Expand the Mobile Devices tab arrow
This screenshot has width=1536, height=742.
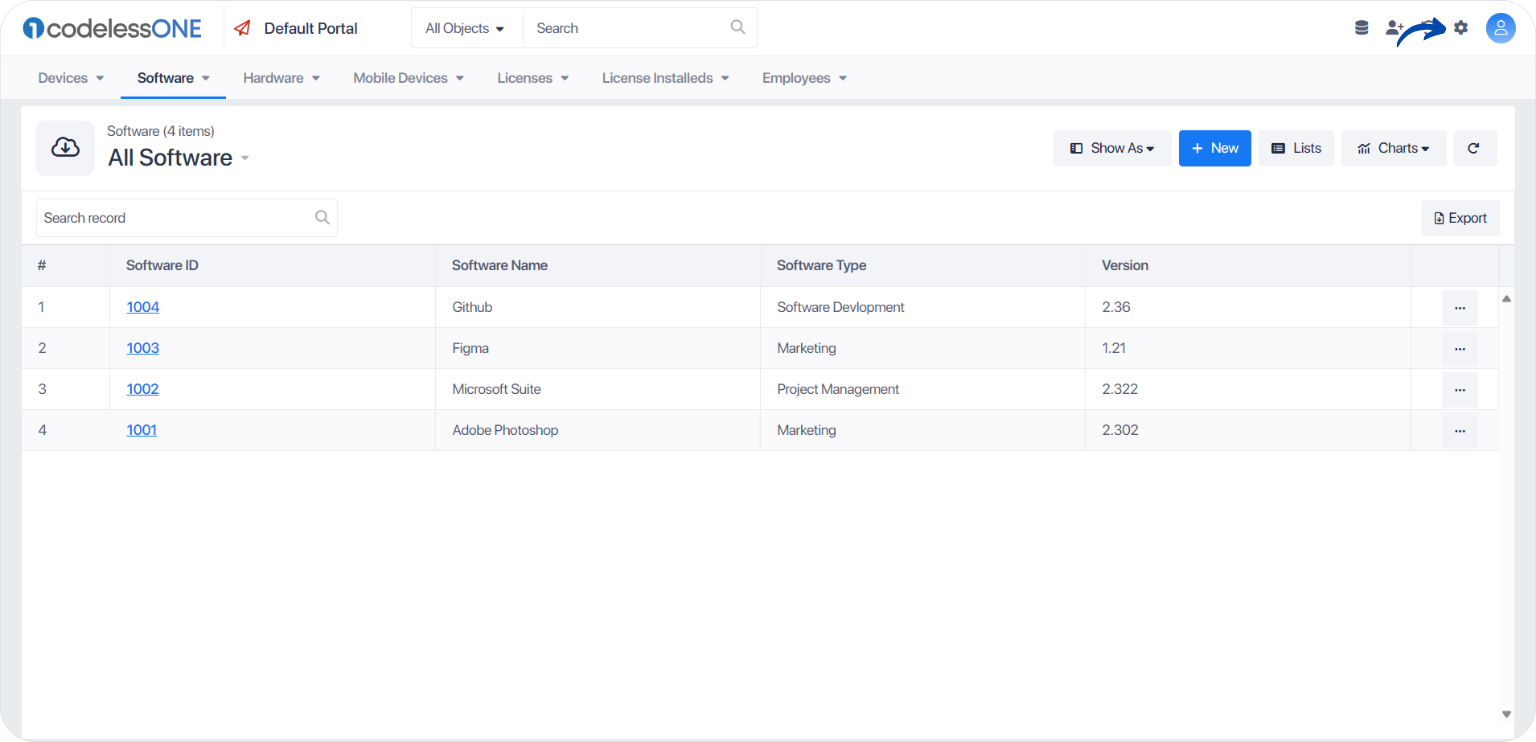[460, 78]
